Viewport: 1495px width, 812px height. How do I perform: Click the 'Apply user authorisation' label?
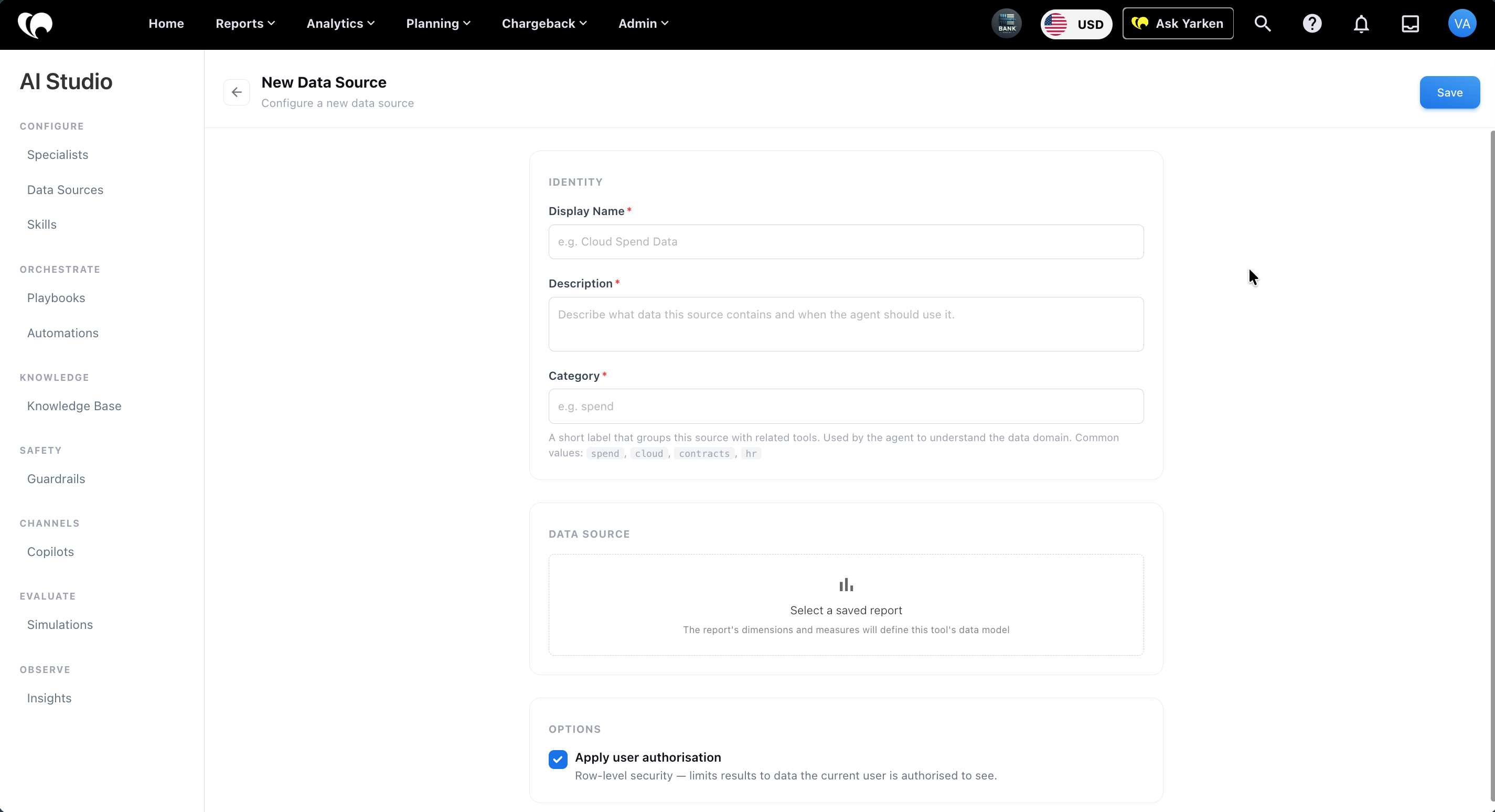tap(648, 757)
